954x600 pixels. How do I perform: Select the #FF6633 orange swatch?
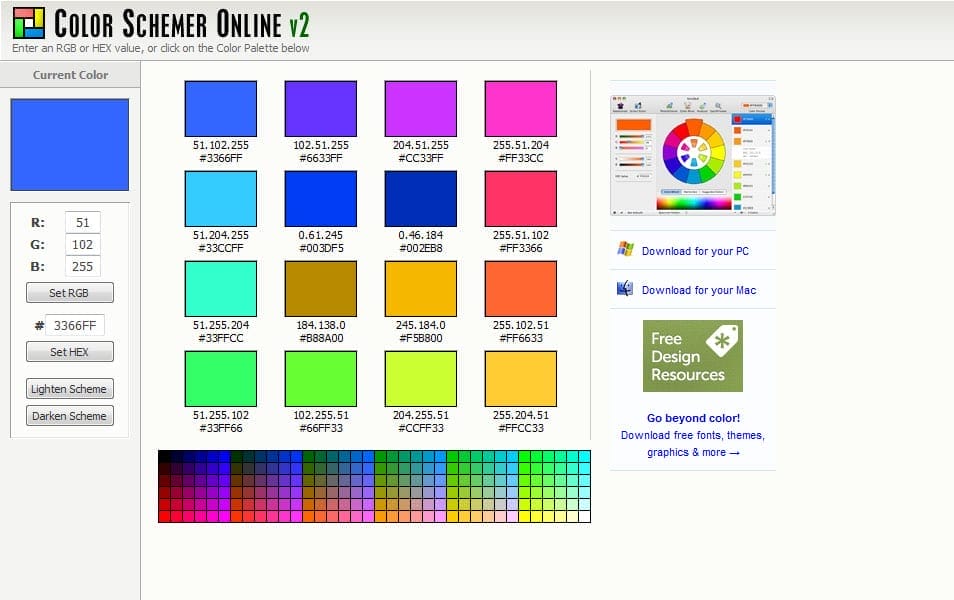518,289
